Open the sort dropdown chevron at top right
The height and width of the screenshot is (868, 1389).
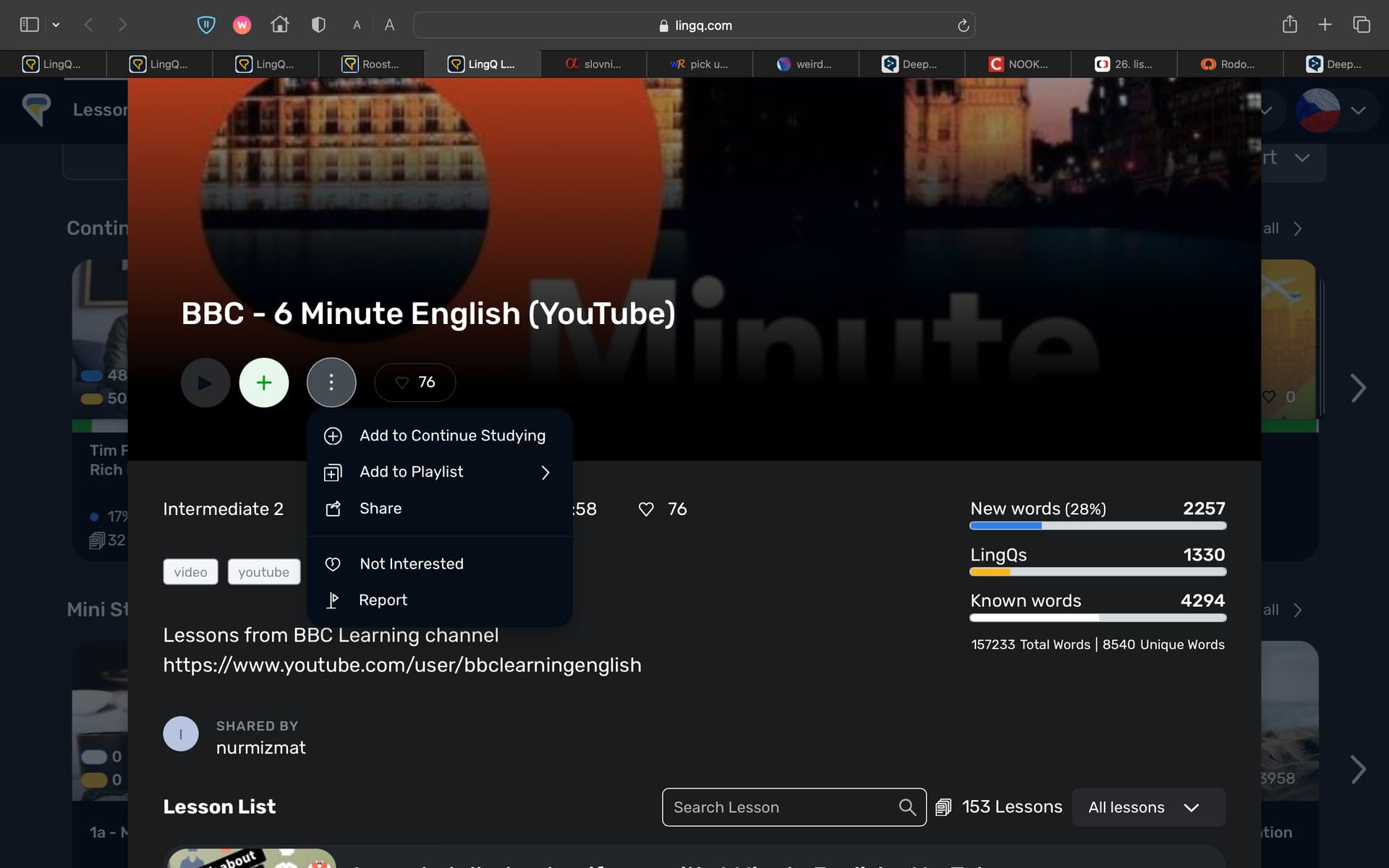[1302, 158]
